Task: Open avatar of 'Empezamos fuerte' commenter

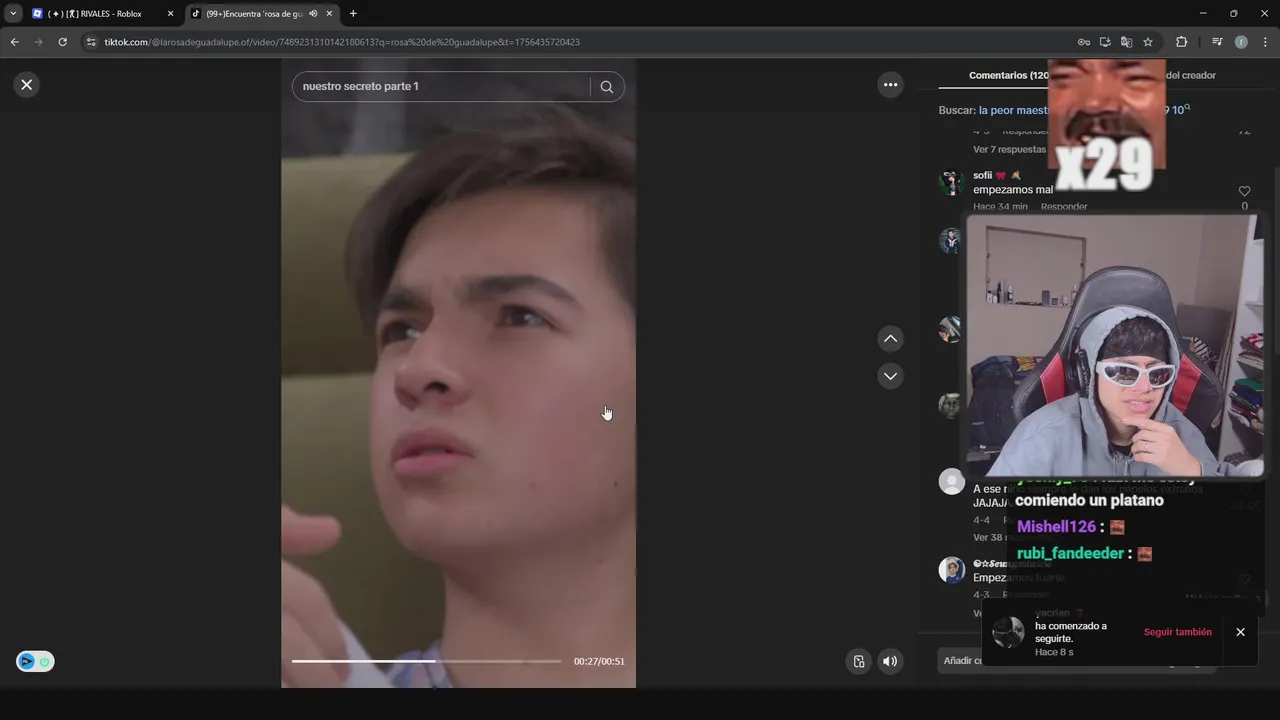Action: click(951, 570)
